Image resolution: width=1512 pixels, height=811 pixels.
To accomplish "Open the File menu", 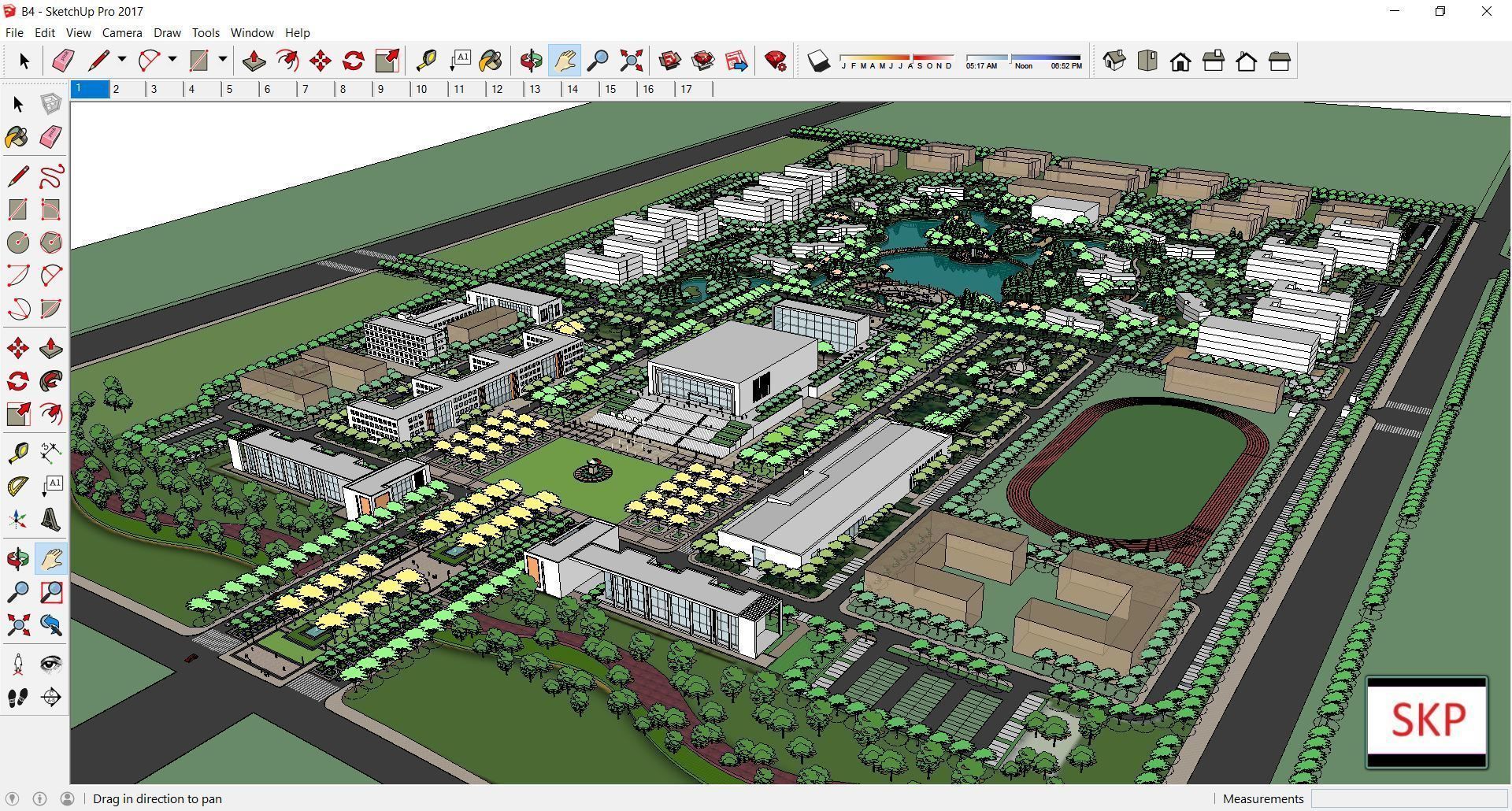I will [14, 32].
